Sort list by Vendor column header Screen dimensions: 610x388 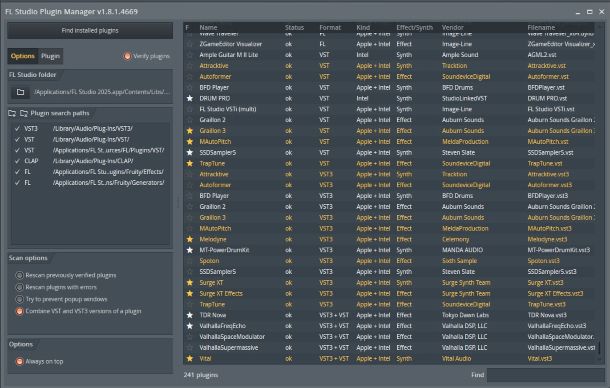tap(452, 27)
